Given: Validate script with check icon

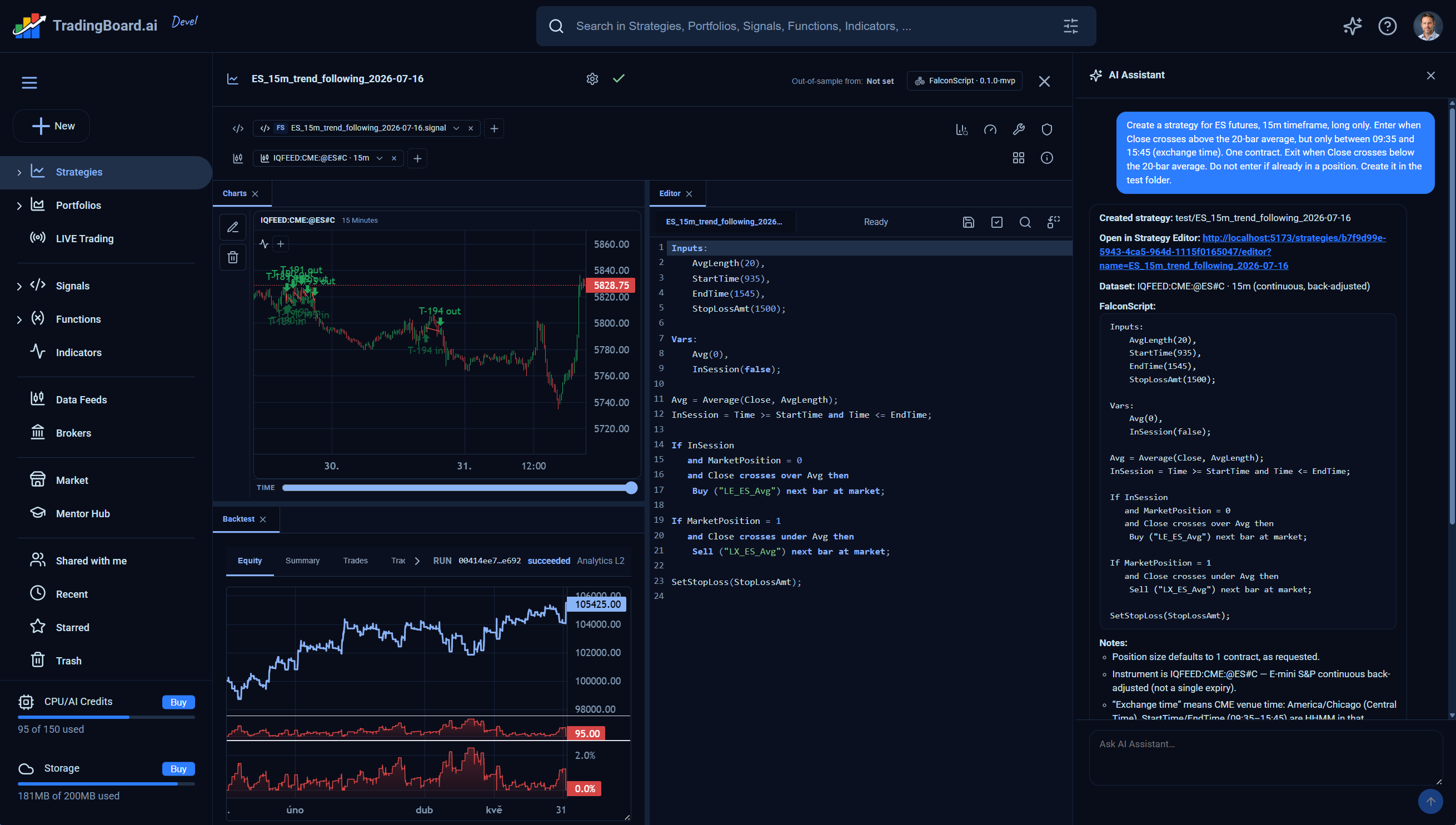Looking at the screenshot, I should pos(997,222).
